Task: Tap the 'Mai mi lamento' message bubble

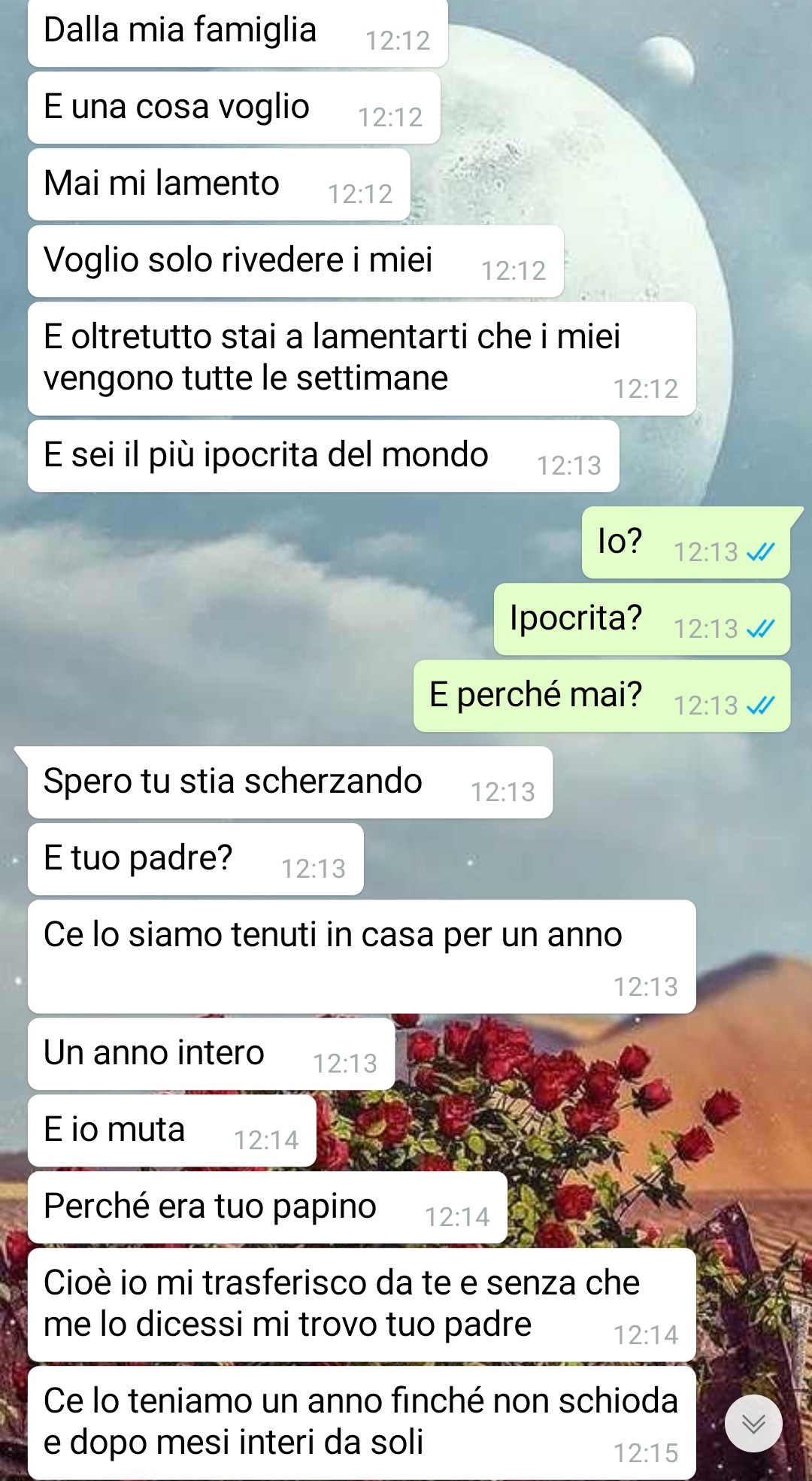Action: coord(219,184)
